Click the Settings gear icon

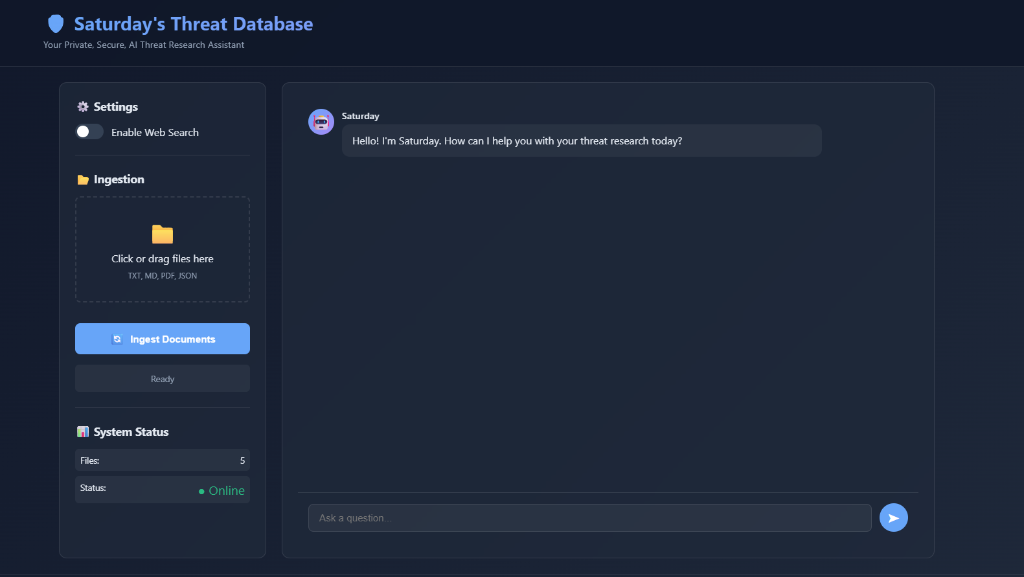[x=83, y=106]
